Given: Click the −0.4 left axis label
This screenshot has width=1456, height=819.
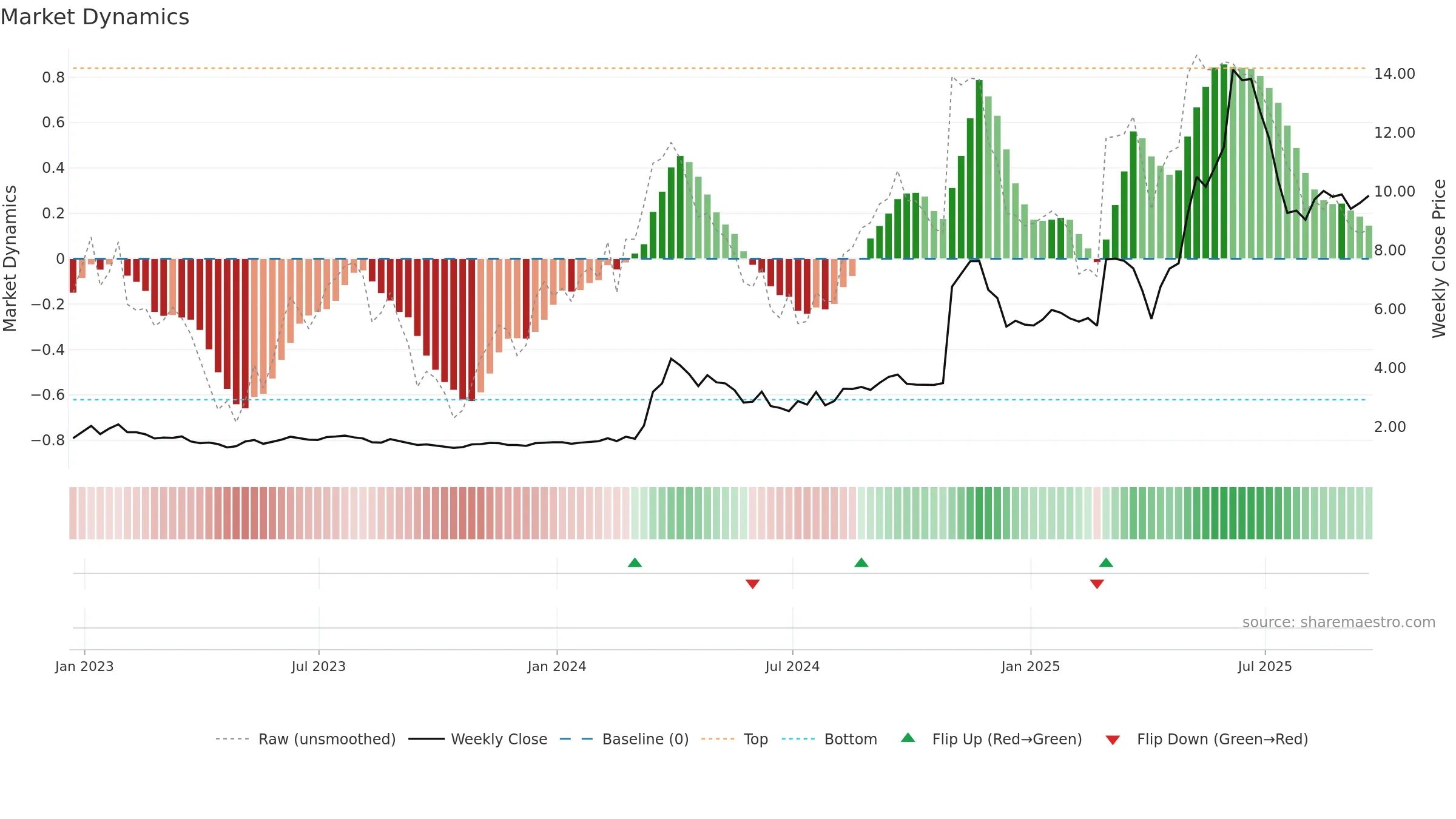Looking at the screenshot, I should coord(48,350).
